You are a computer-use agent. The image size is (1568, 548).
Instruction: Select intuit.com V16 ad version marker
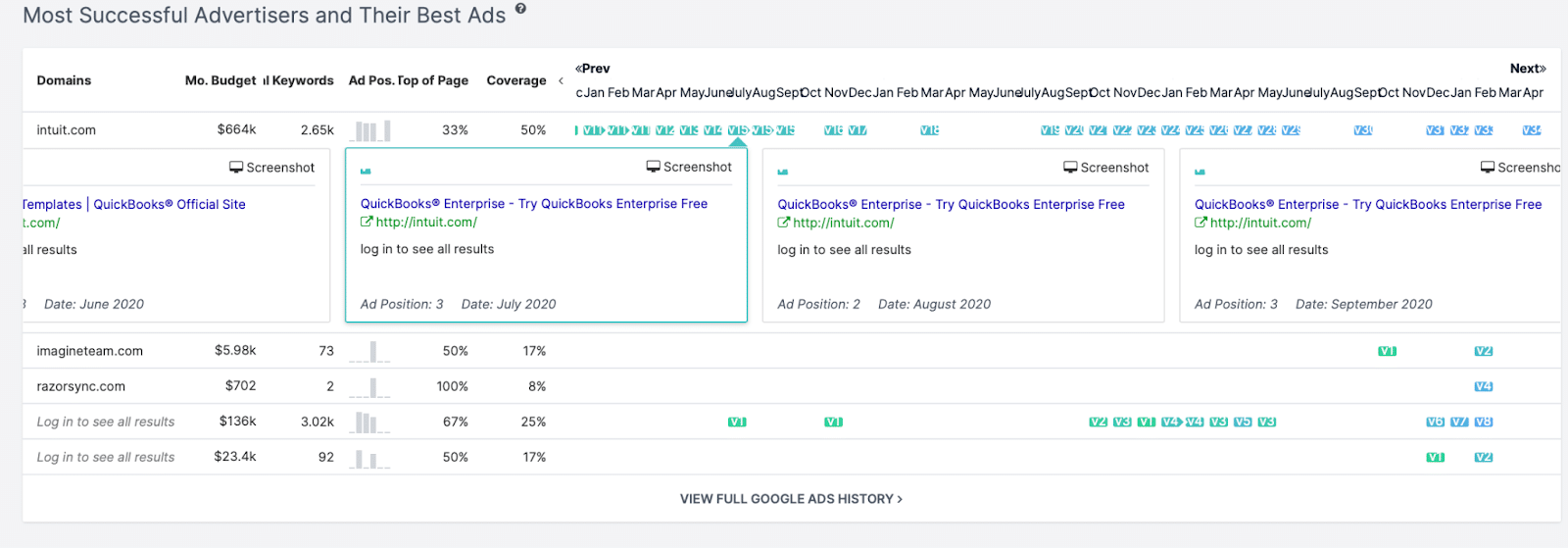[833, 130]
